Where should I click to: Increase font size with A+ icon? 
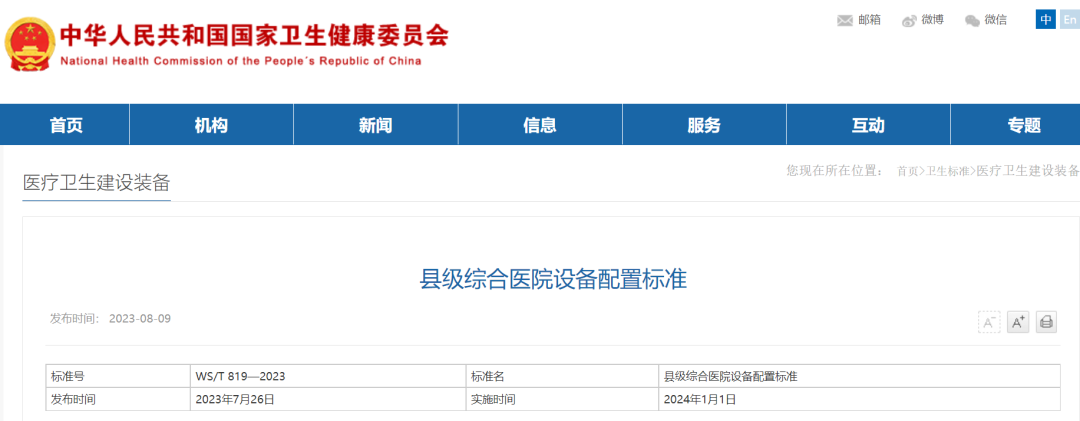(x=1018, y=322)
